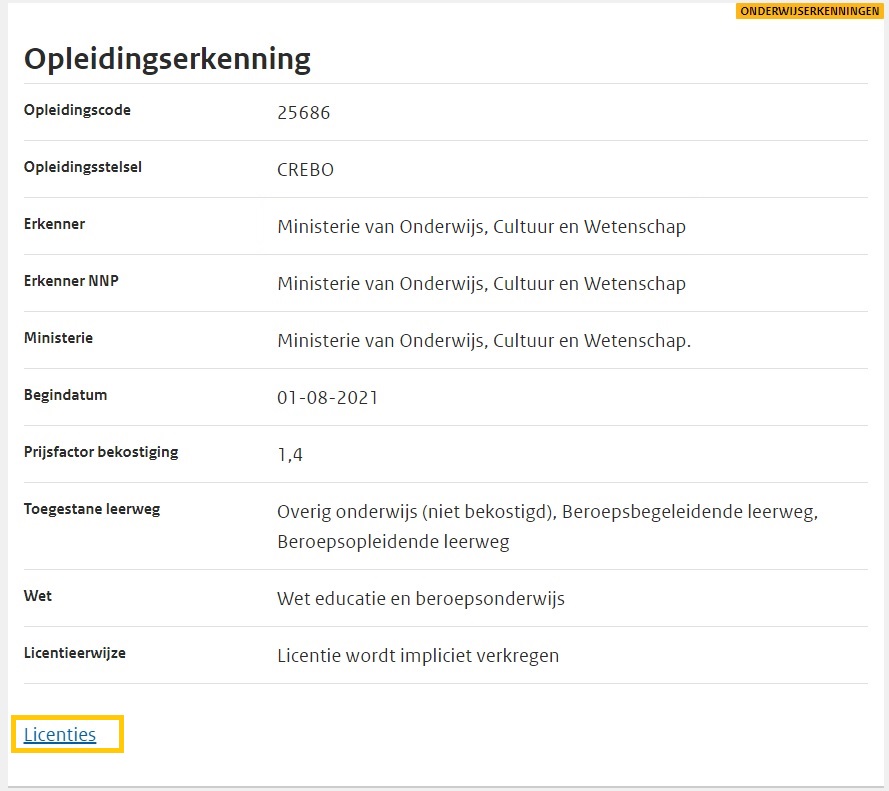Viewport: 889px width, 791px height.
Task: Click the Opleidingserkenning heading
Action: coord(167,59)
